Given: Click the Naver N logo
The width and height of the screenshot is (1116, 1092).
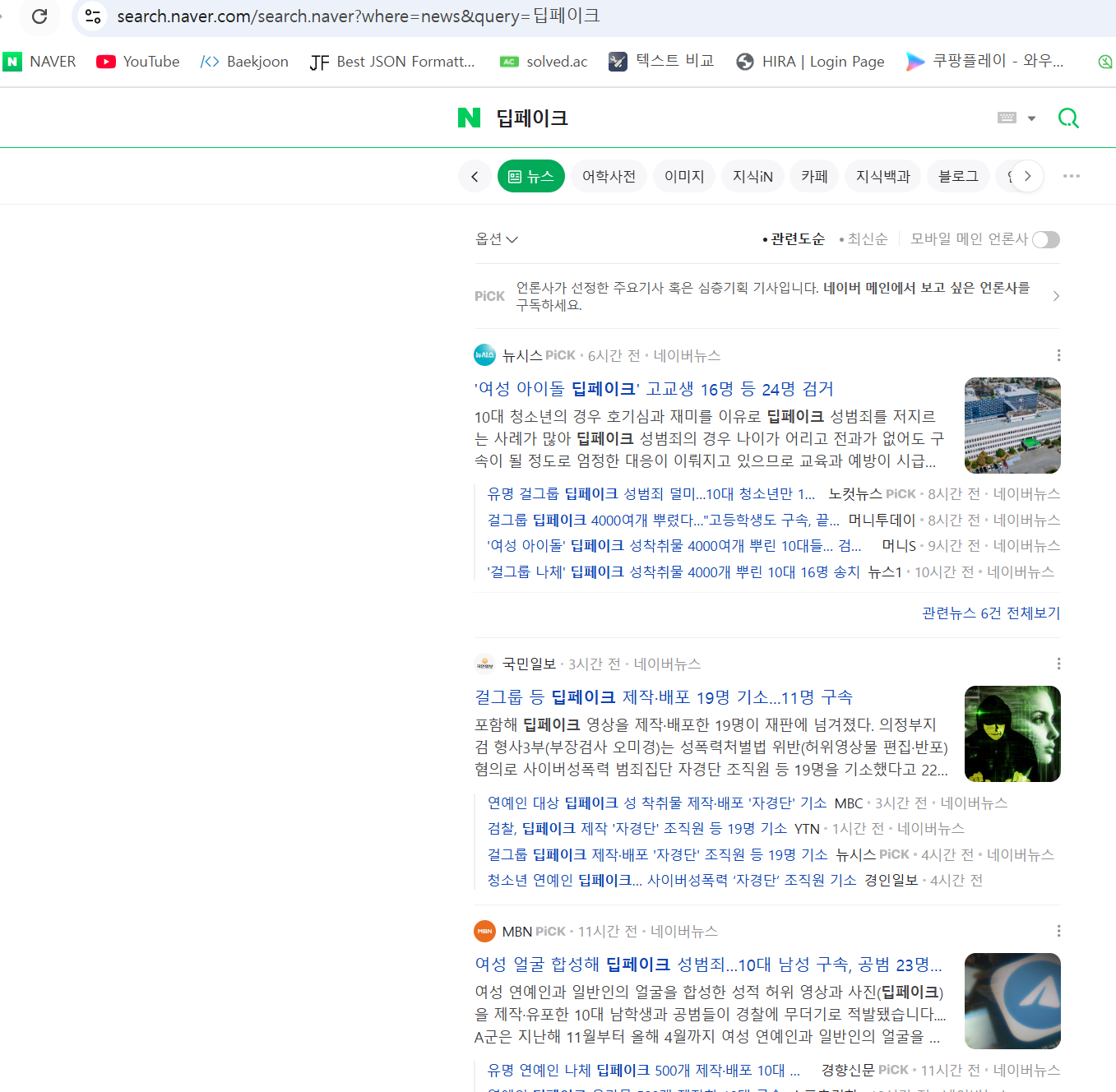Looking at the screenshot, I should point(469,118).
